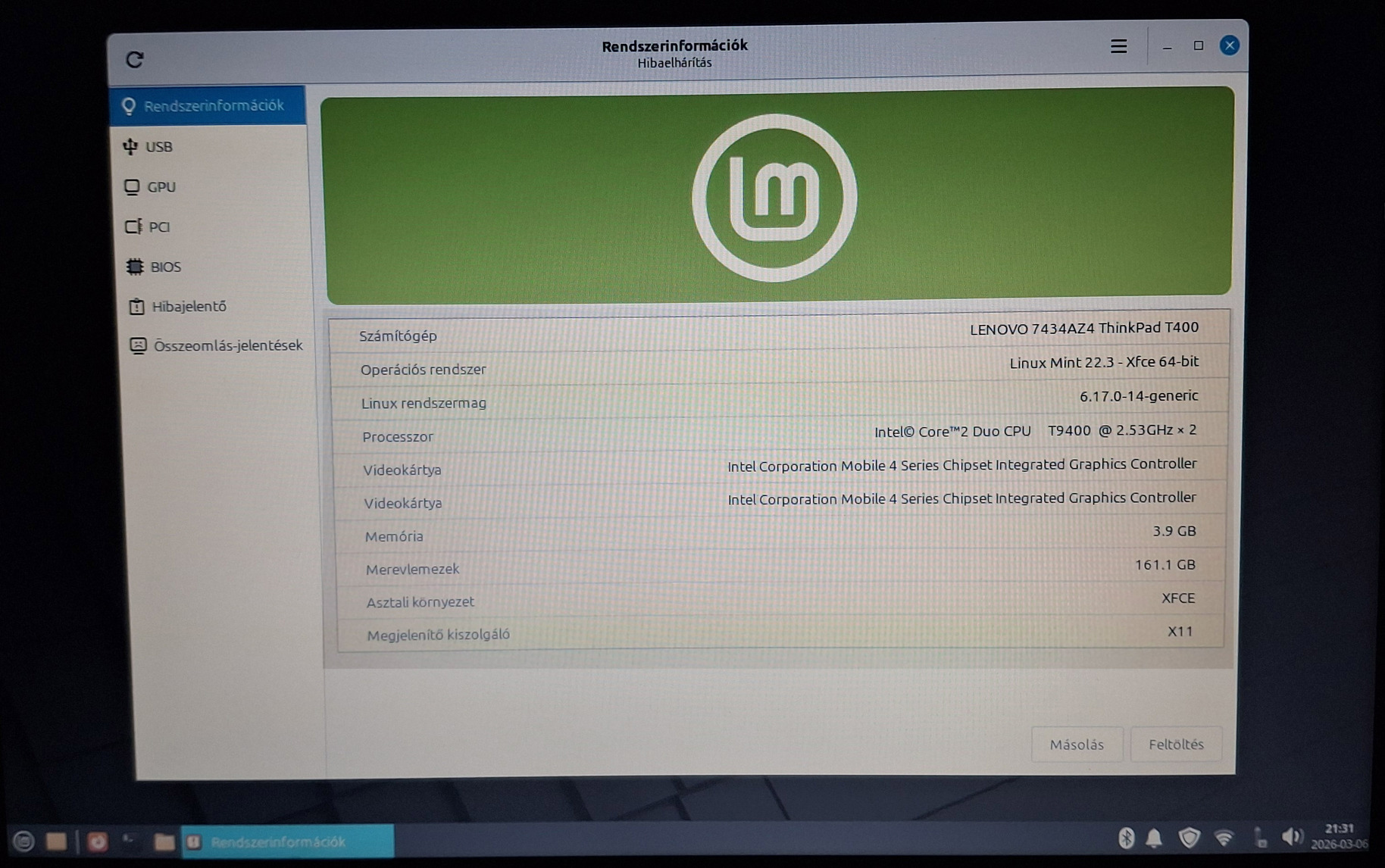1385x868 pixels.
Task: Click the kernel value 6.17.0-14-generic
Action: (x=1139, y=396)
